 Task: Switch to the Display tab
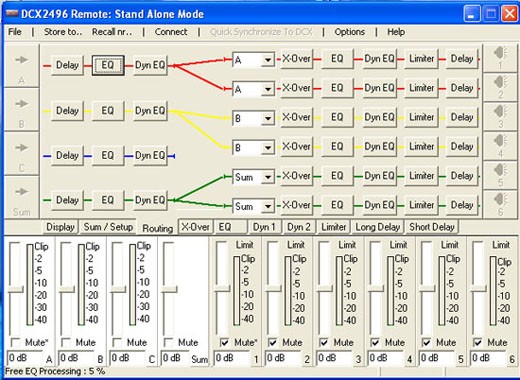pos(60,227)
